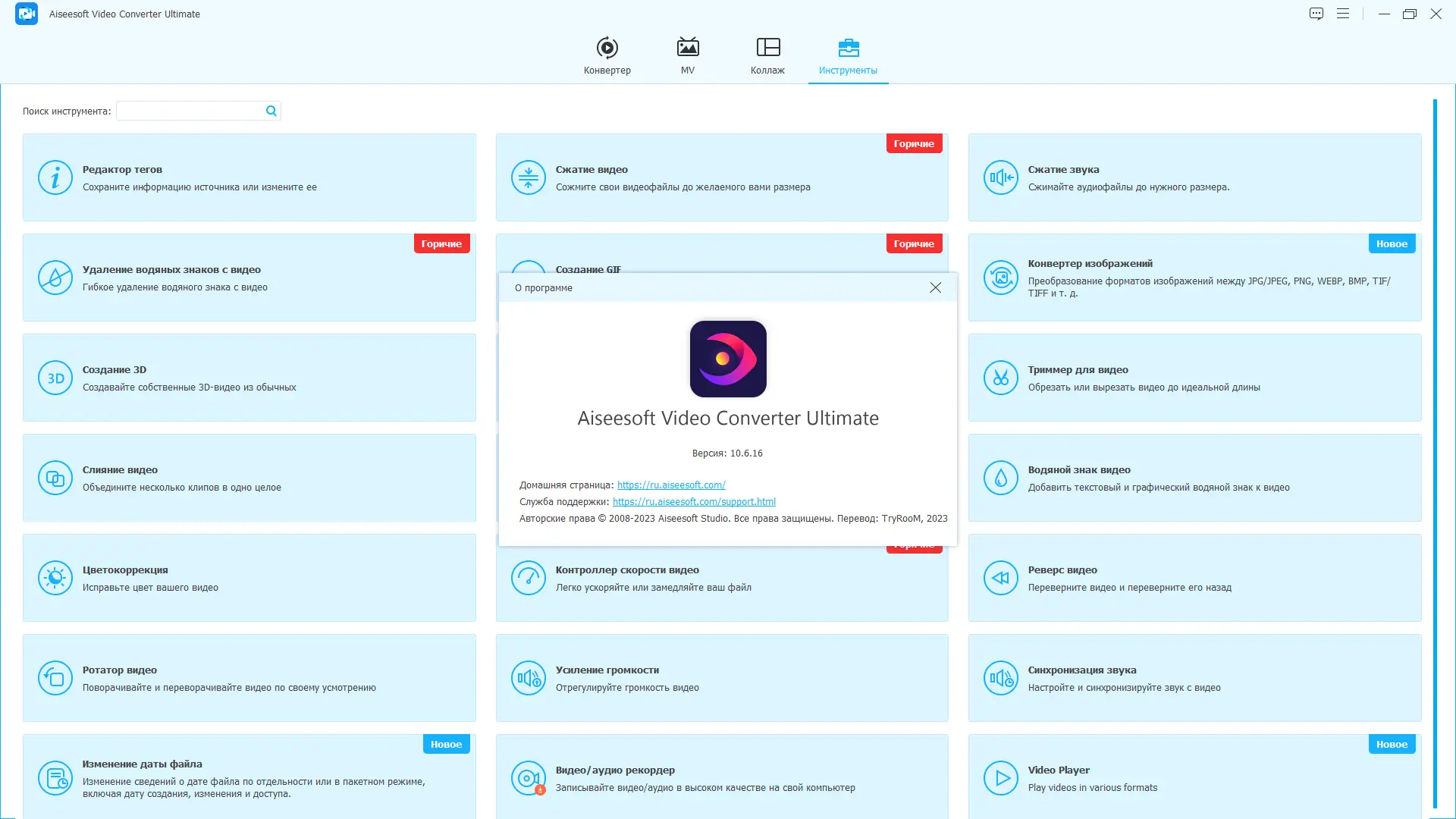Click the Video Player play icon
This screenshot has height=819, width=1456.
click(1000, 778)
